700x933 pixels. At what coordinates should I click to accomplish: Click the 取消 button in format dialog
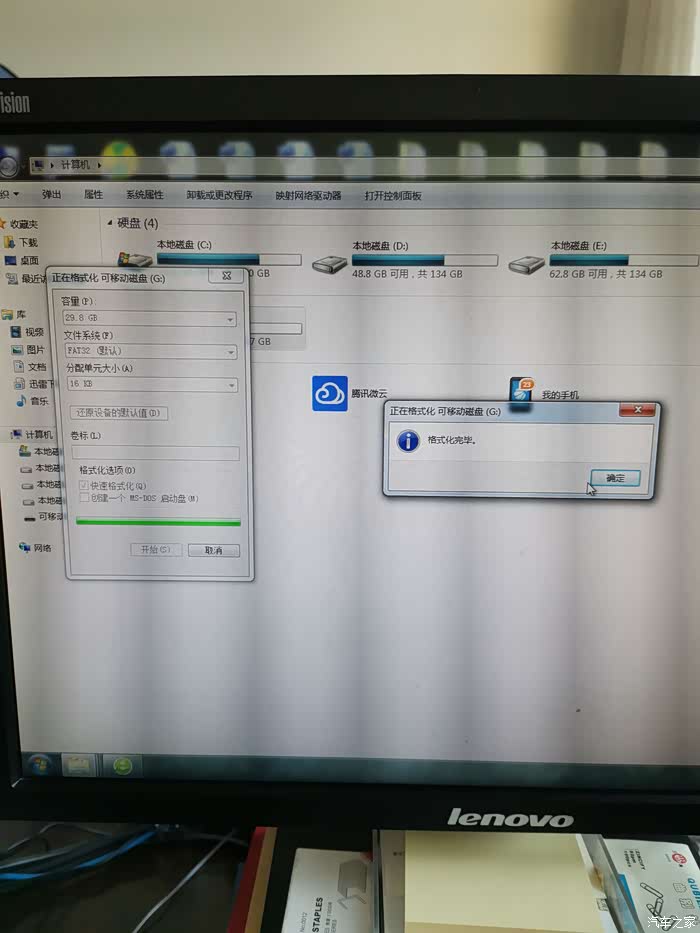point(214,550)
